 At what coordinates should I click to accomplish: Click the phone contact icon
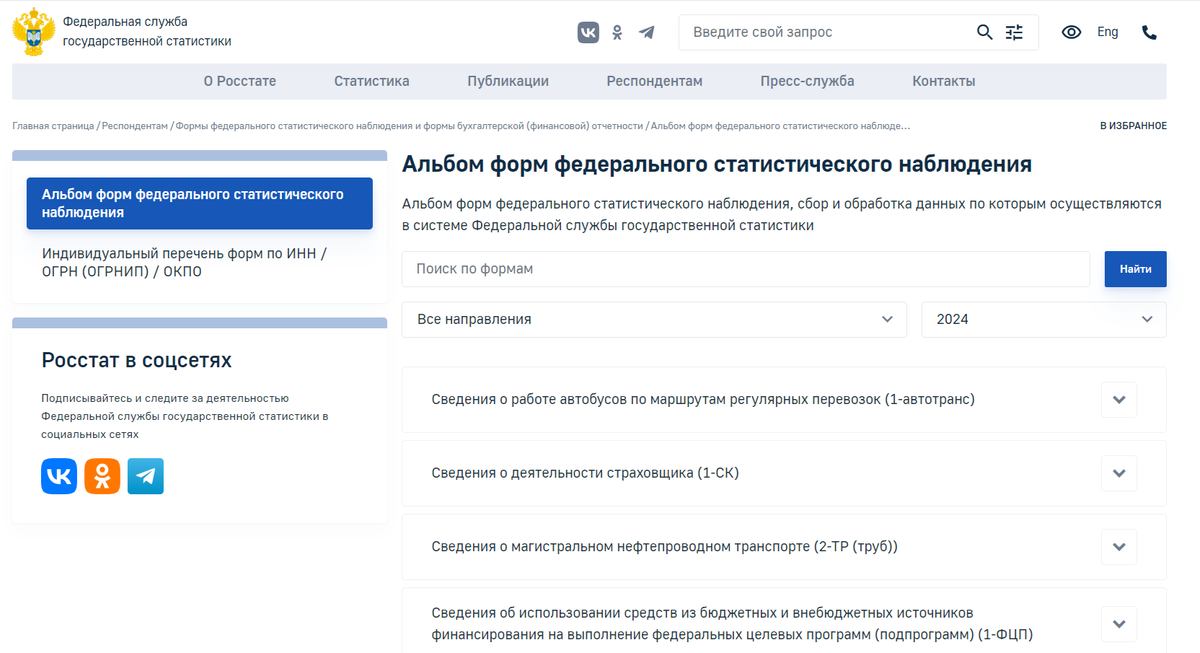(x=1149, y=32)
